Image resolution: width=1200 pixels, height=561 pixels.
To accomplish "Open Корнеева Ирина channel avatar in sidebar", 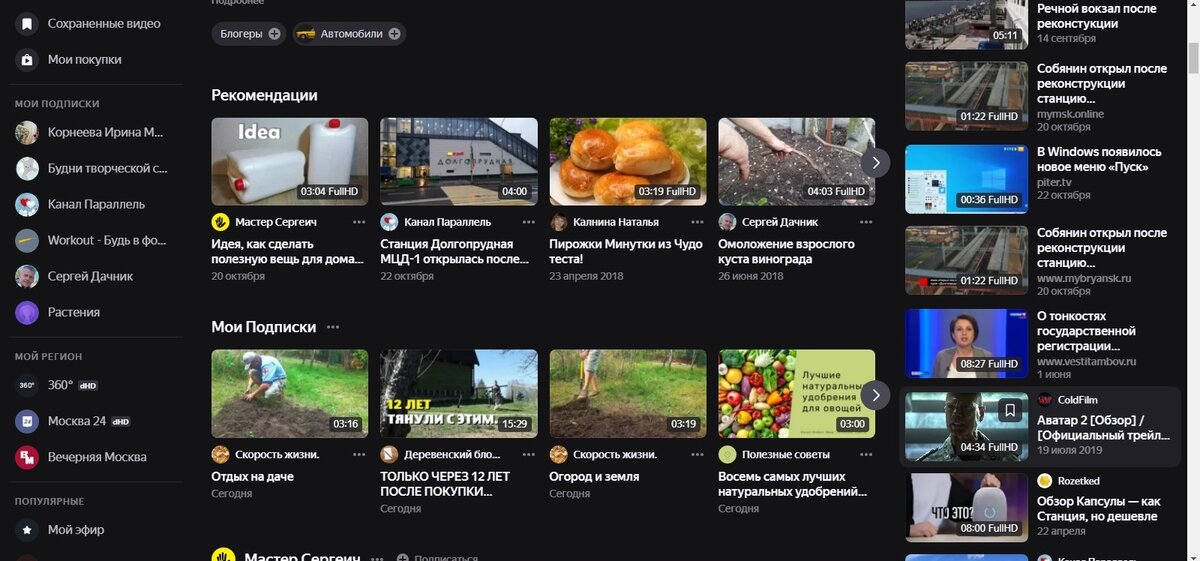I will point(27,132).
